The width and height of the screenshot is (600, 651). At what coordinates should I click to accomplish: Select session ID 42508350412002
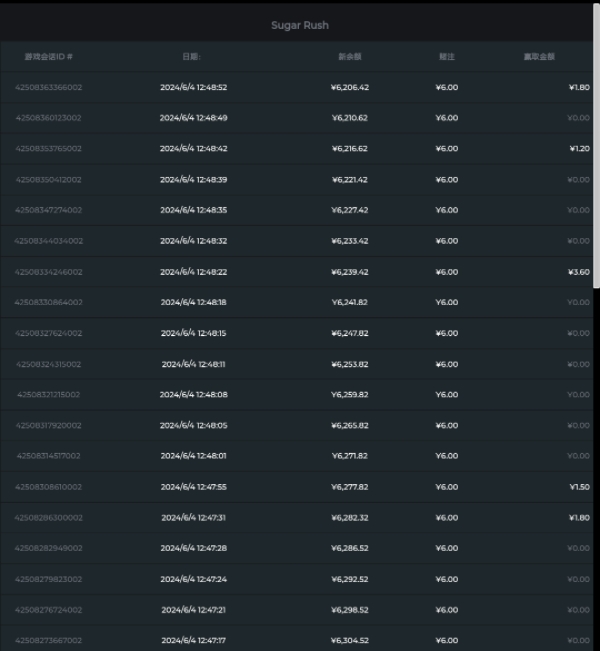(48, 180)
